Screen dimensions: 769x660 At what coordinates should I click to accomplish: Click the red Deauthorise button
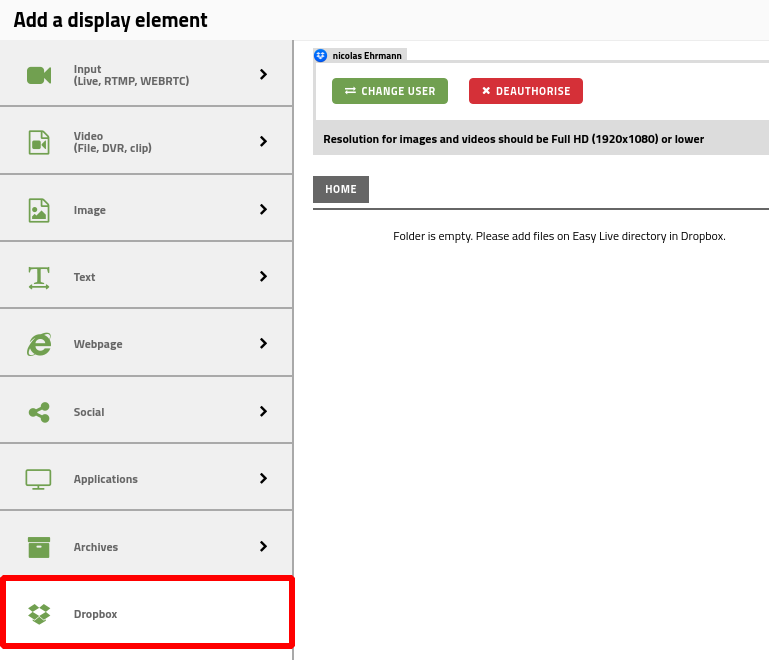(526, 91)
